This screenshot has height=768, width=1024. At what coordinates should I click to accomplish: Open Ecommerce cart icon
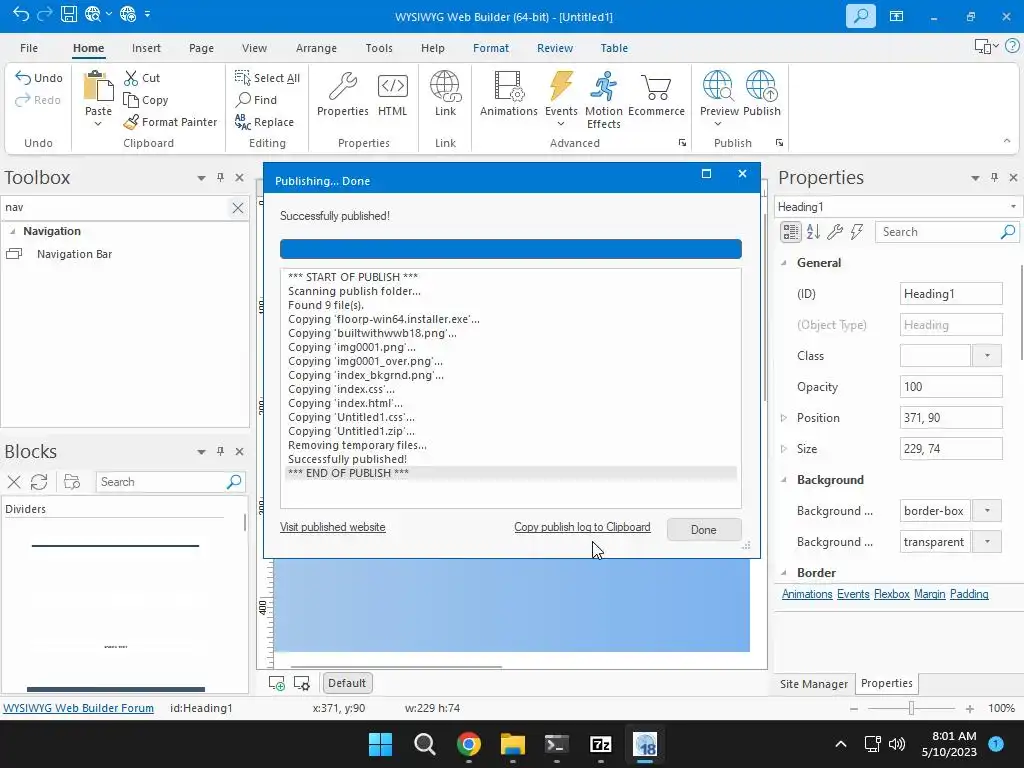click(x=656, y=95)
